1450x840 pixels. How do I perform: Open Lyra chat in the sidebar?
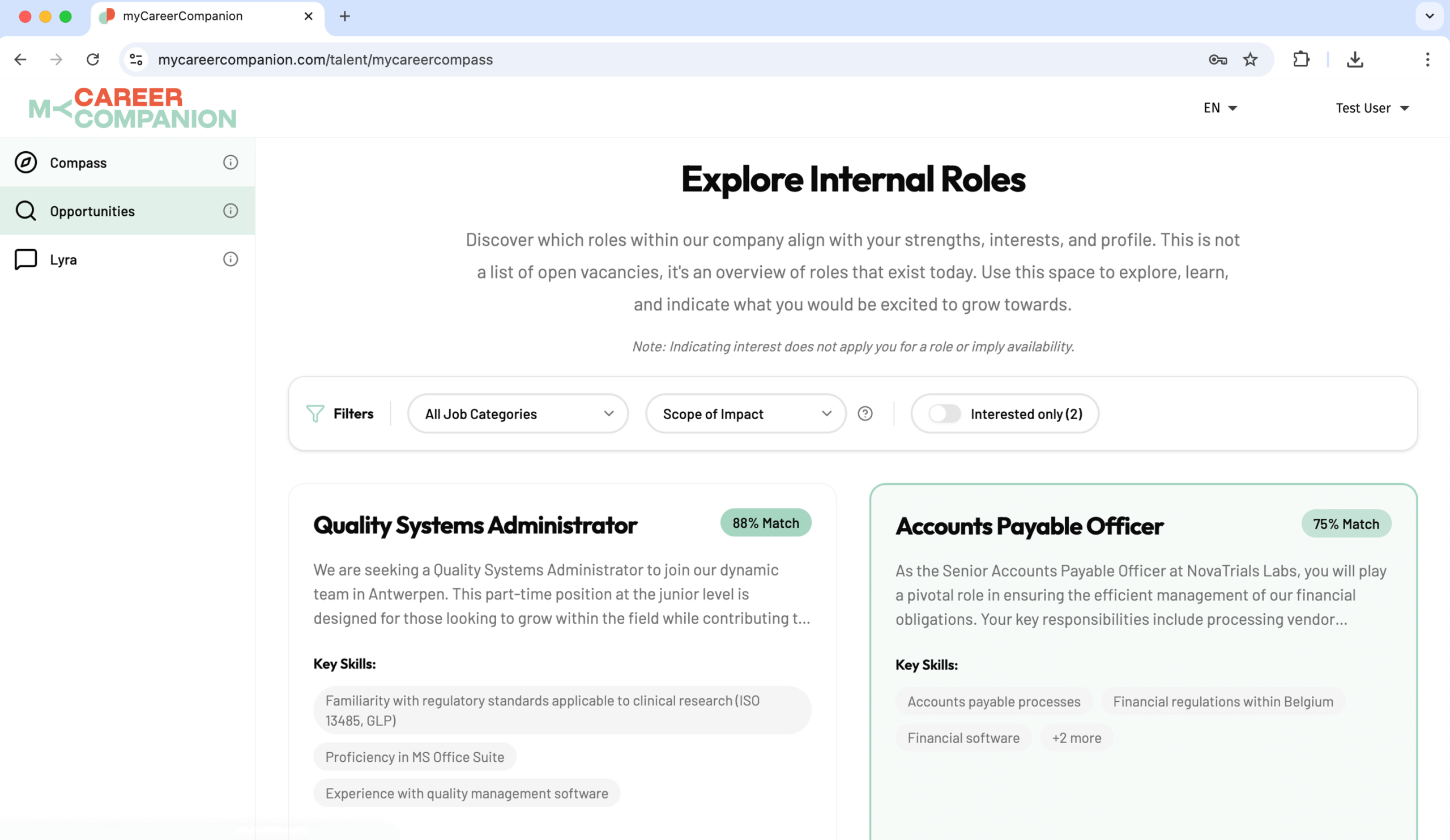(63, 259)
